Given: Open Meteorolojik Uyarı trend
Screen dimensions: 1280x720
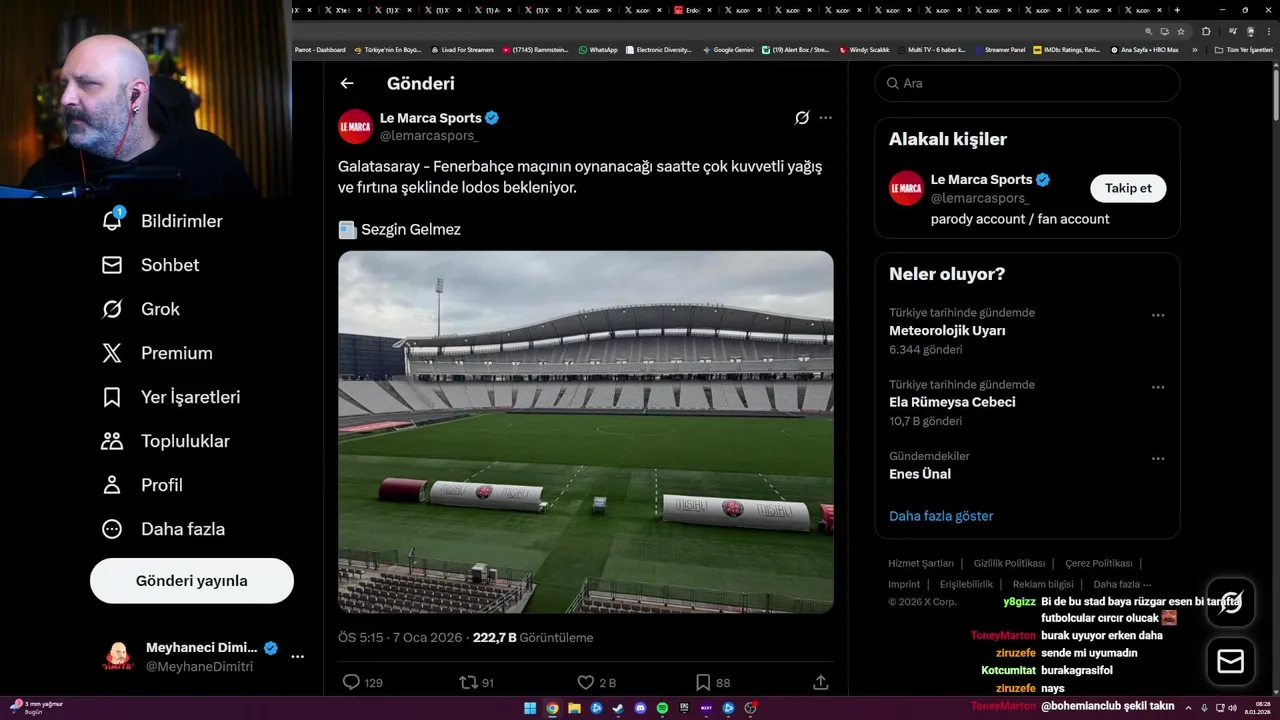Looking at the screenshot, I should coord(947,330).
